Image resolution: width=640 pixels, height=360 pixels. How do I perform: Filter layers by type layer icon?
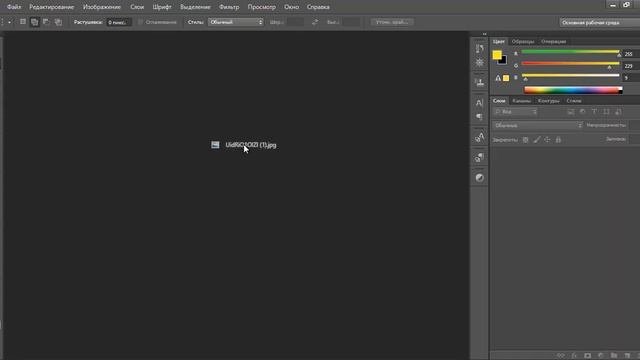click(594, 112)
